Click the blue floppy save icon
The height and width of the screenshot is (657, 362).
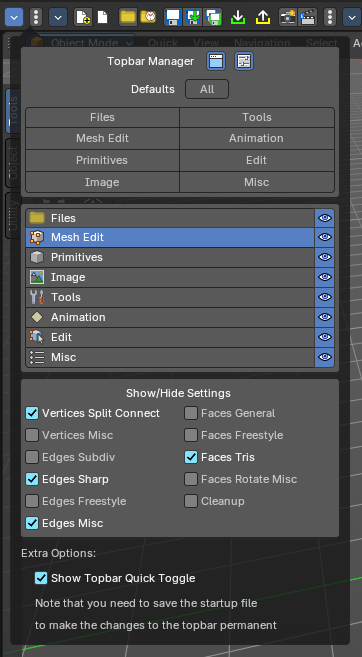coord(173,17)
